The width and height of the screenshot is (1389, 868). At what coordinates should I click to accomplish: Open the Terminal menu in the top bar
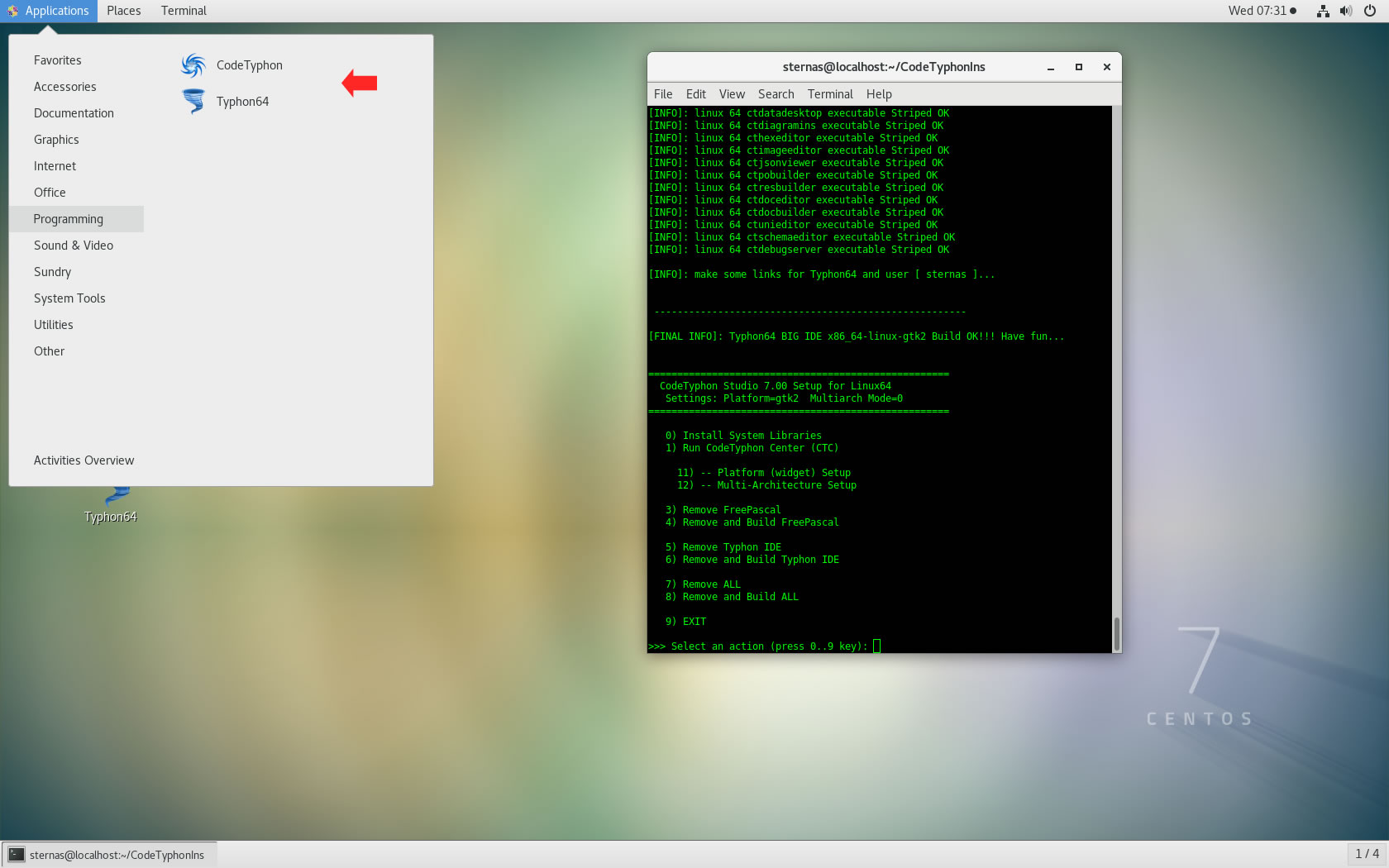tap(184, 11)
